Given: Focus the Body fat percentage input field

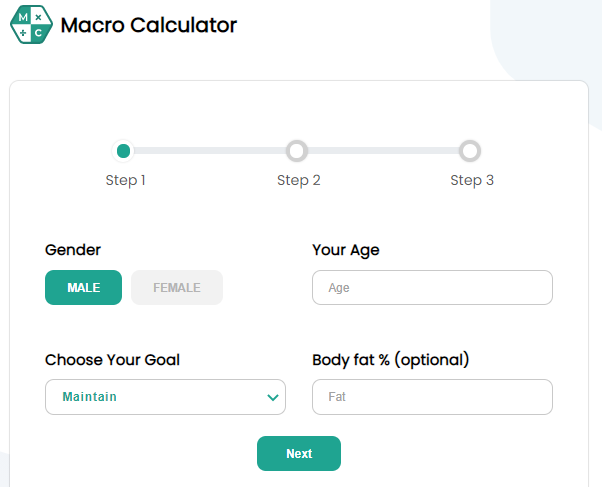Looking at the screenshot, I should coord(432,397).
